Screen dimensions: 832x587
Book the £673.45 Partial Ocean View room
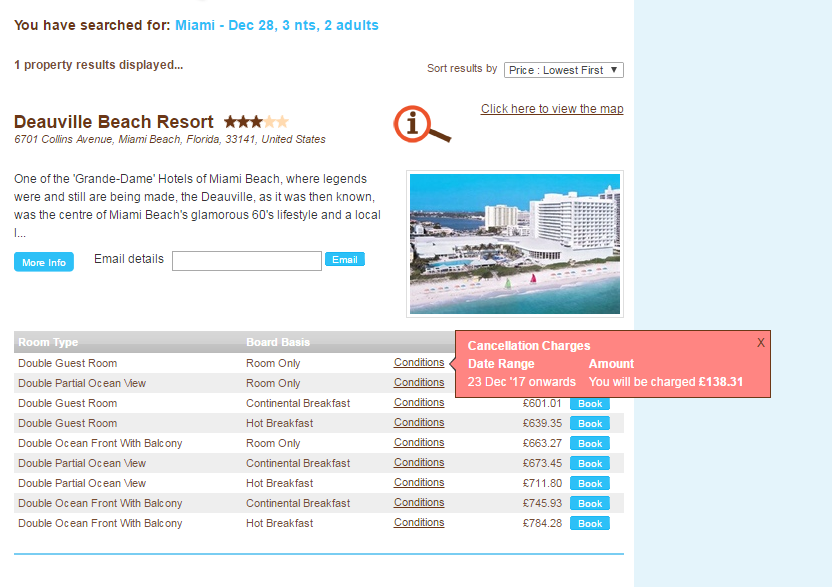tap(590, 463)
